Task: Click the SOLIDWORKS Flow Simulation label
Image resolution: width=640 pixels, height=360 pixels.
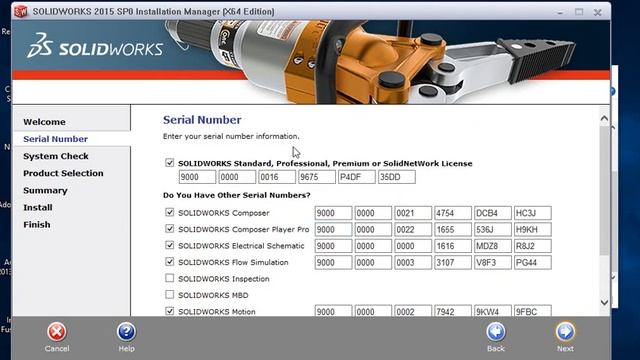Action: [233, 262]
